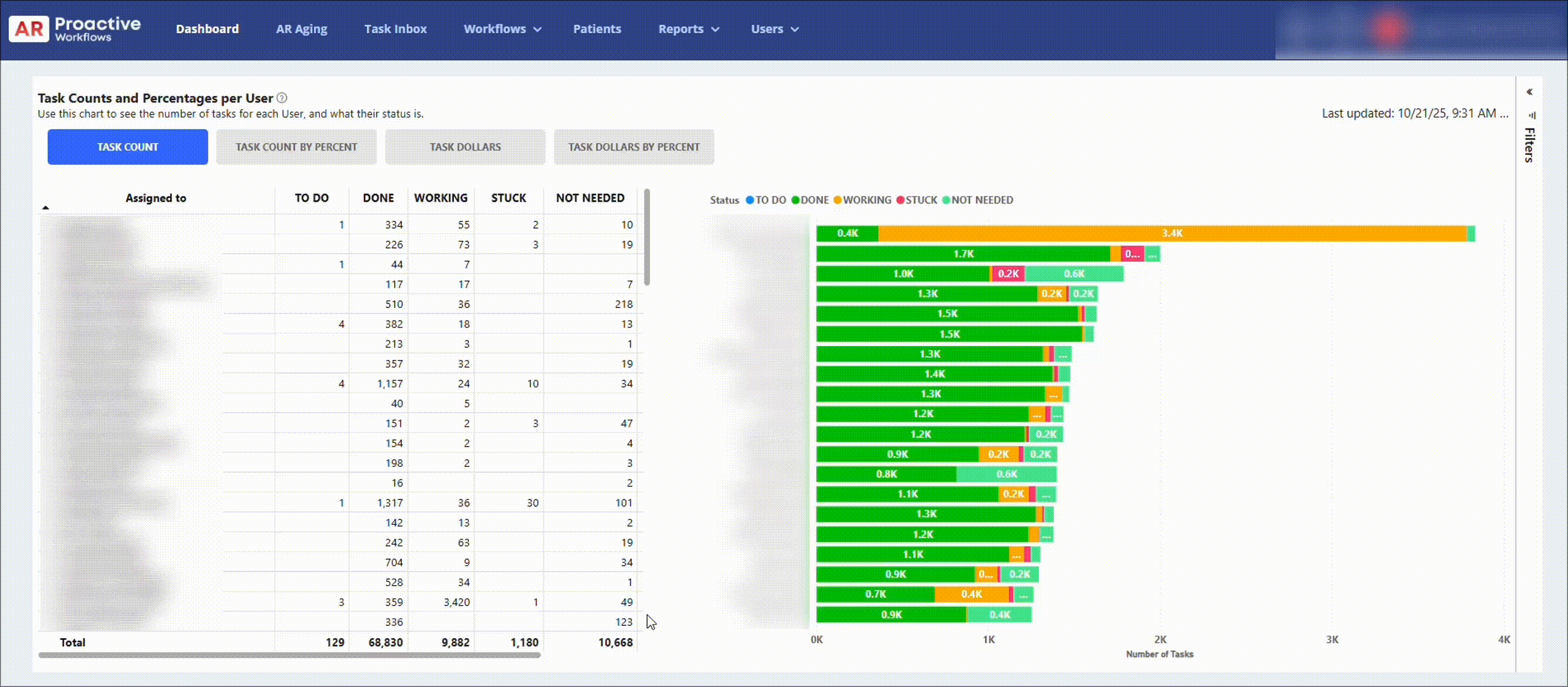Click the TO DO blue legend dot
Screen dimensions: 1568x687
750,200
